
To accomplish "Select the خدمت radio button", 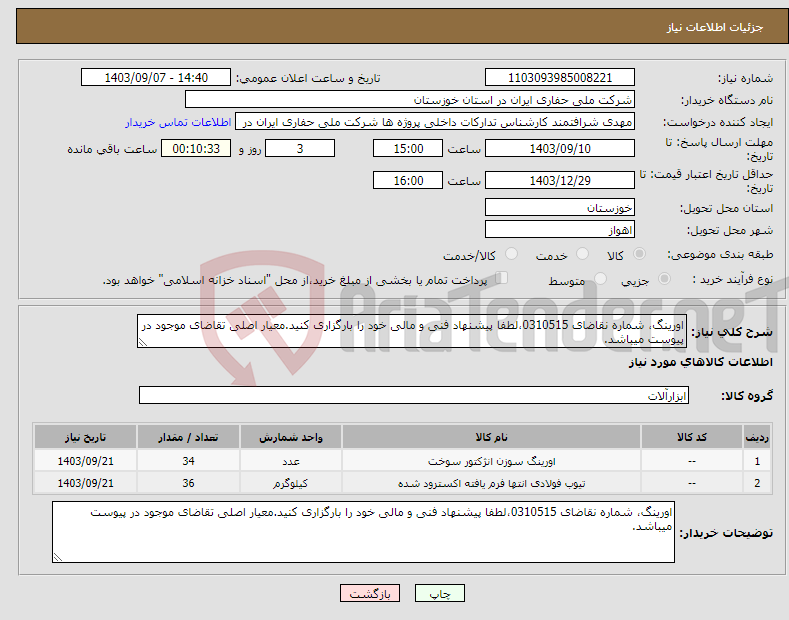I will 582,254.
